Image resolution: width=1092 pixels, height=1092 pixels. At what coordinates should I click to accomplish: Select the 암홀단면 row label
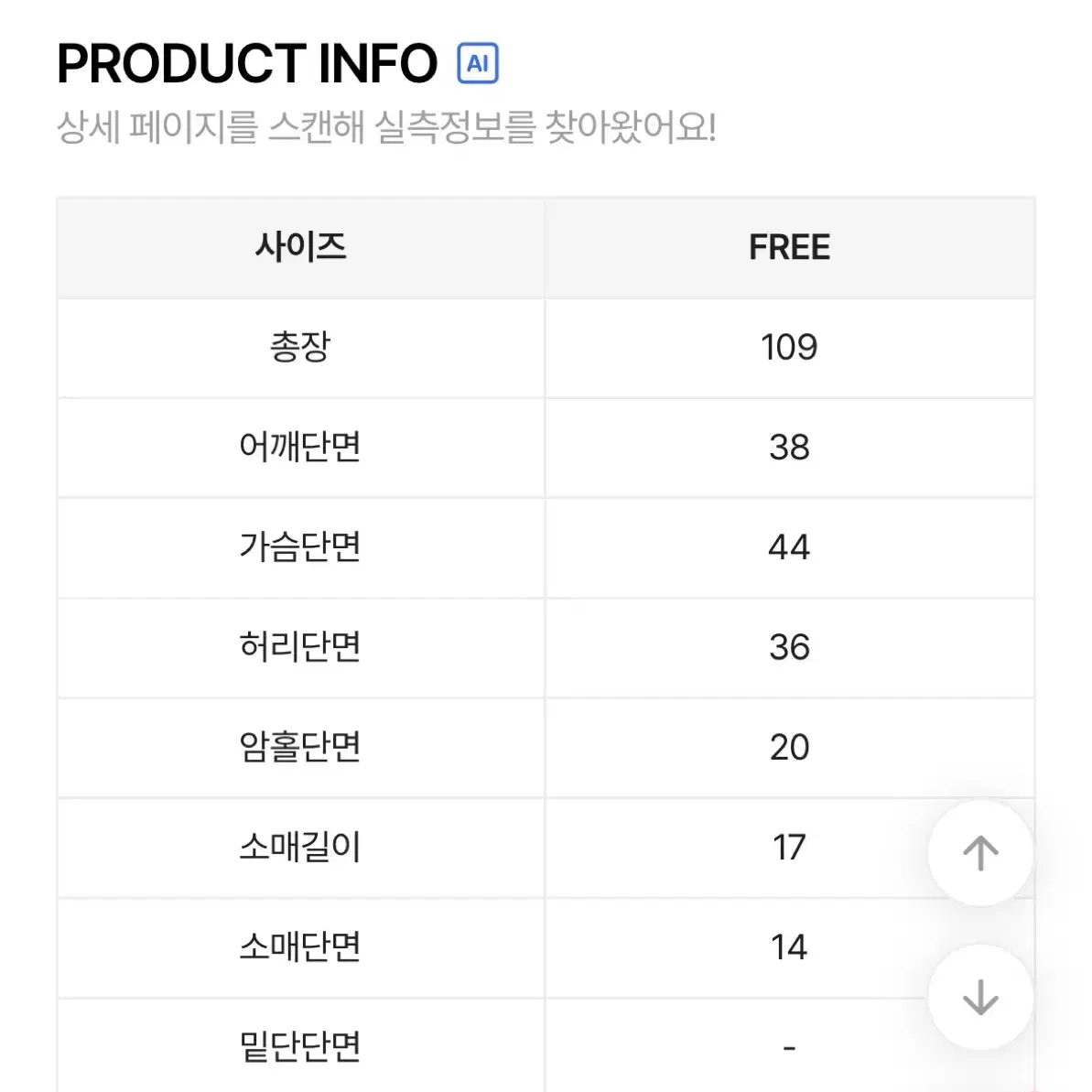[301, 747]
